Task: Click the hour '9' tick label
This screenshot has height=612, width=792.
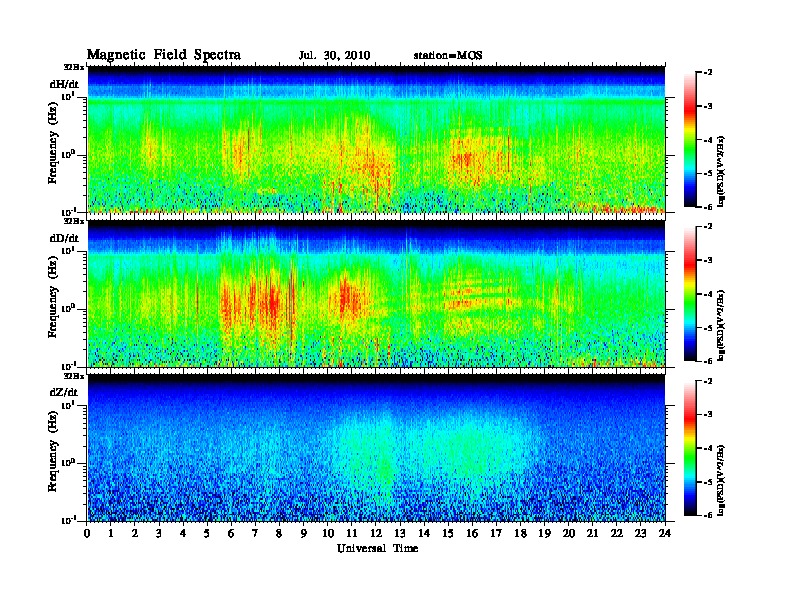Action: point(304,533)
